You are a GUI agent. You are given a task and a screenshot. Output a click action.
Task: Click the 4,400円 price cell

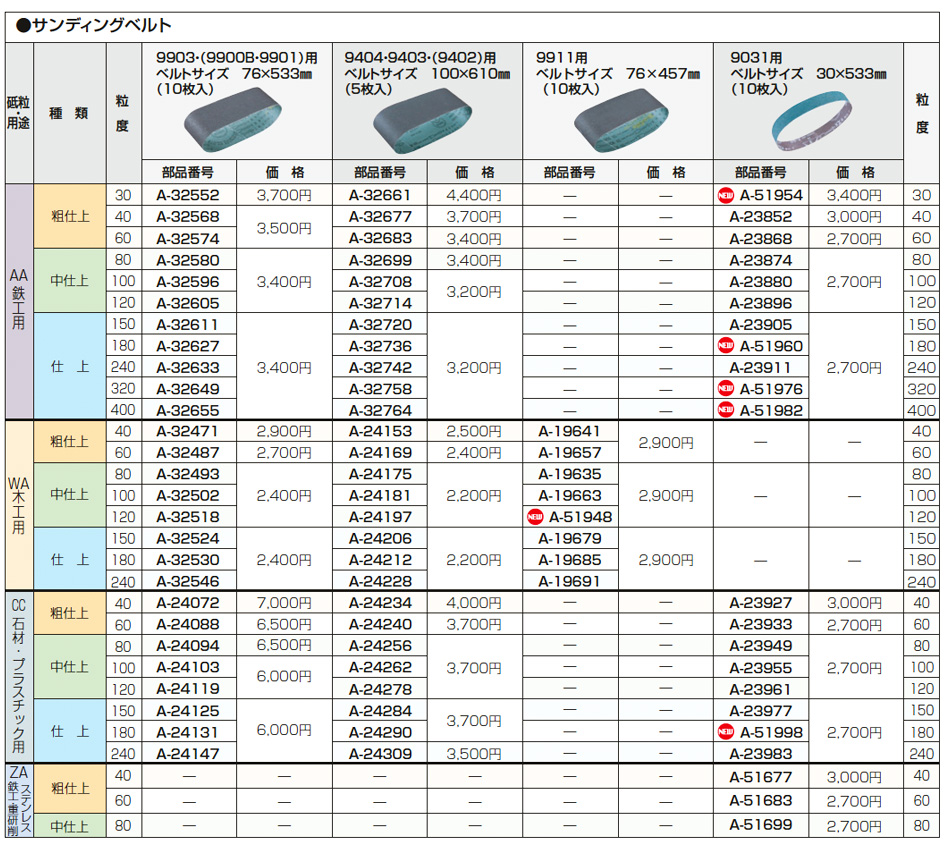pyautogui.click(x=475, y=196)
